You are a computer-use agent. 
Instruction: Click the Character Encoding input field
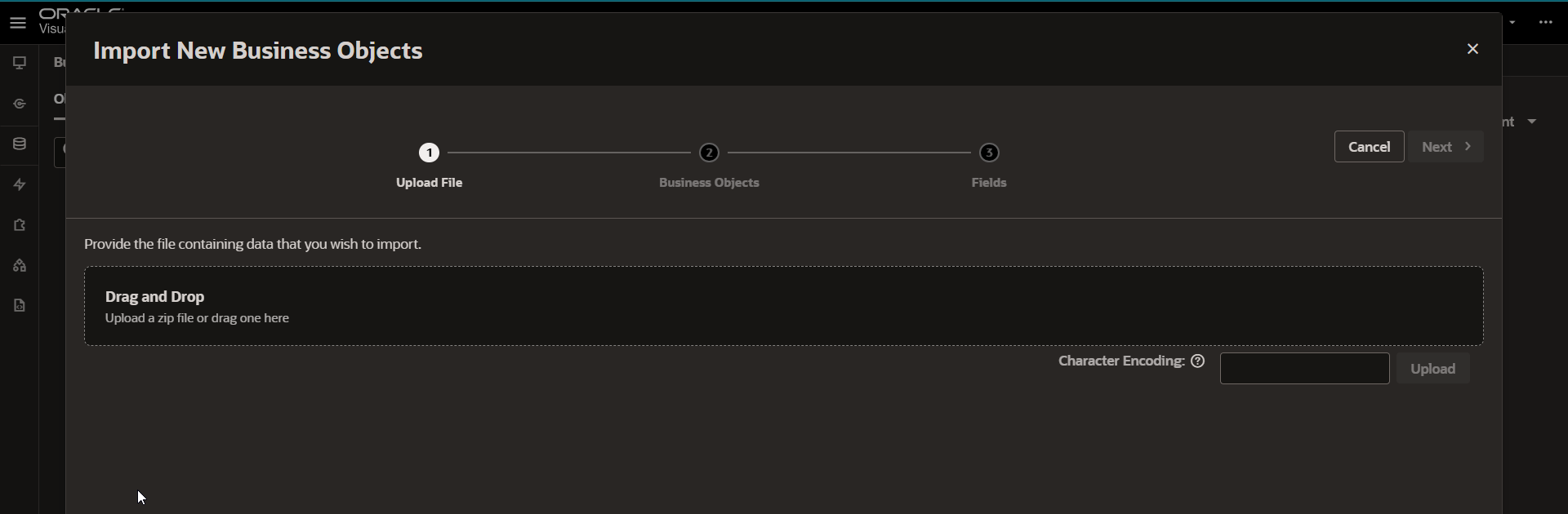coord(1304,369)
